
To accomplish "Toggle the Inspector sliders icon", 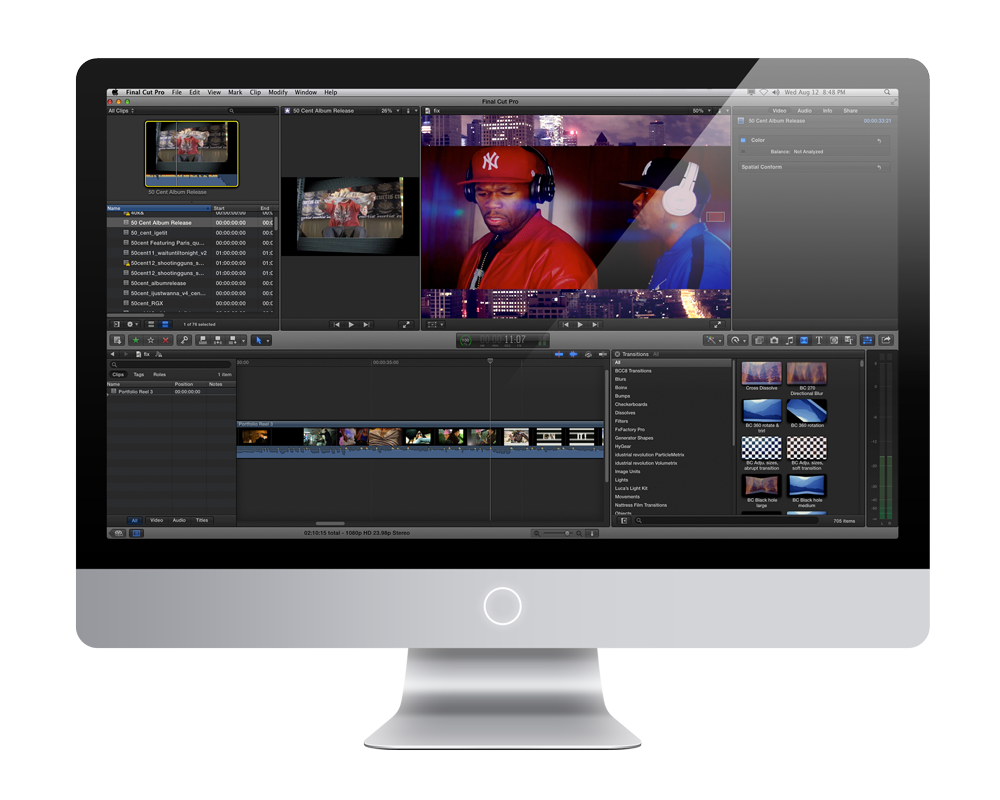I will (x=867, y=341).
